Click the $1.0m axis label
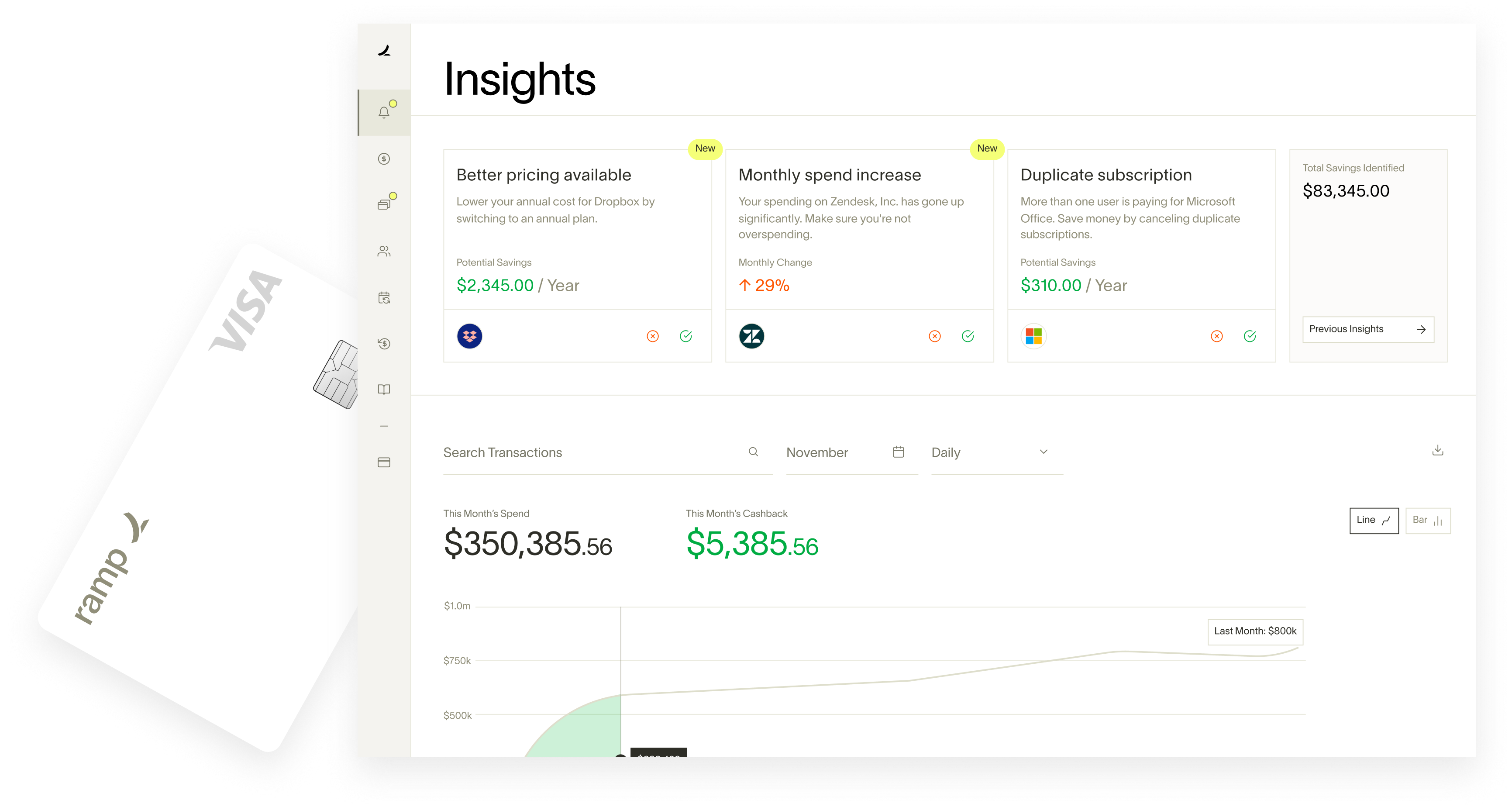 point(457,606)
